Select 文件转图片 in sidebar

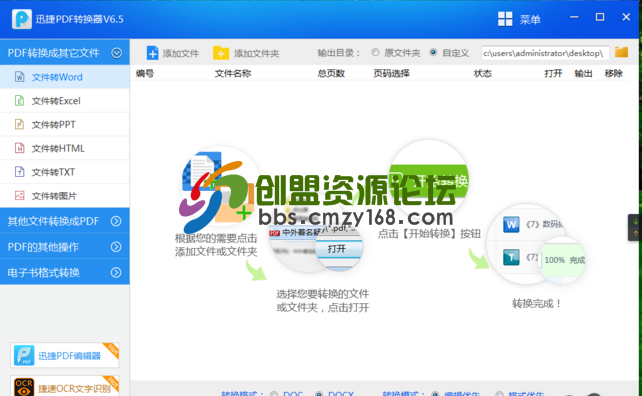[65, 196]
